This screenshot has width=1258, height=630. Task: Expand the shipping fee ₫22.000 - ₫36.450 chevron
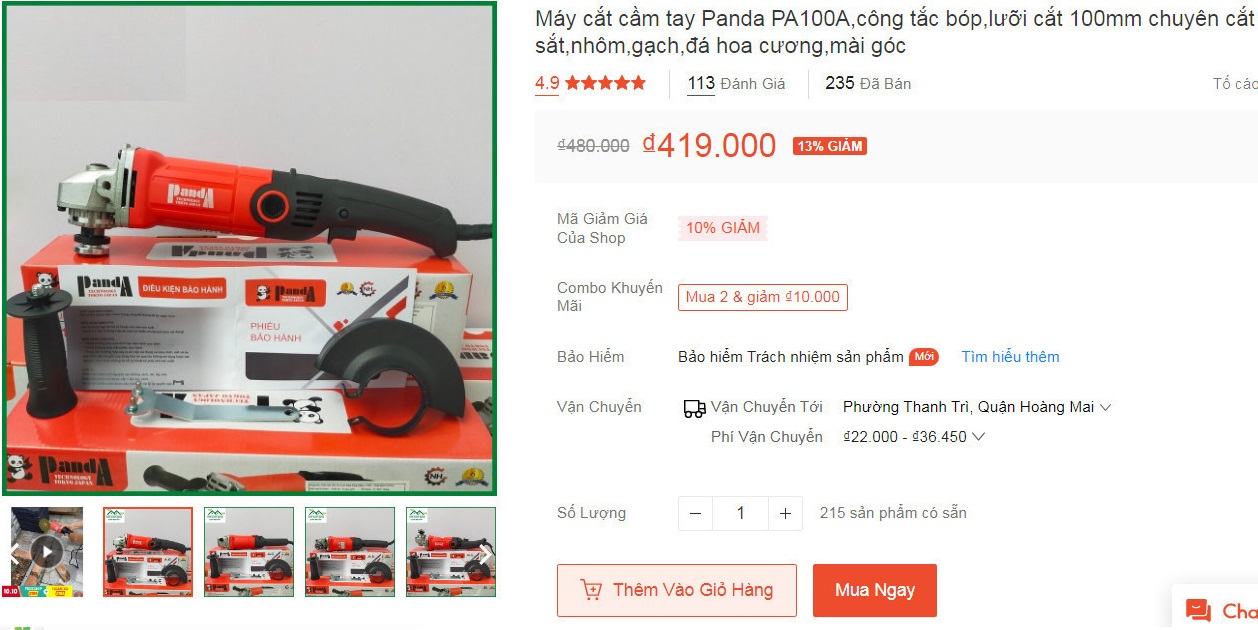pyautogui.click(x=978, y=437)
